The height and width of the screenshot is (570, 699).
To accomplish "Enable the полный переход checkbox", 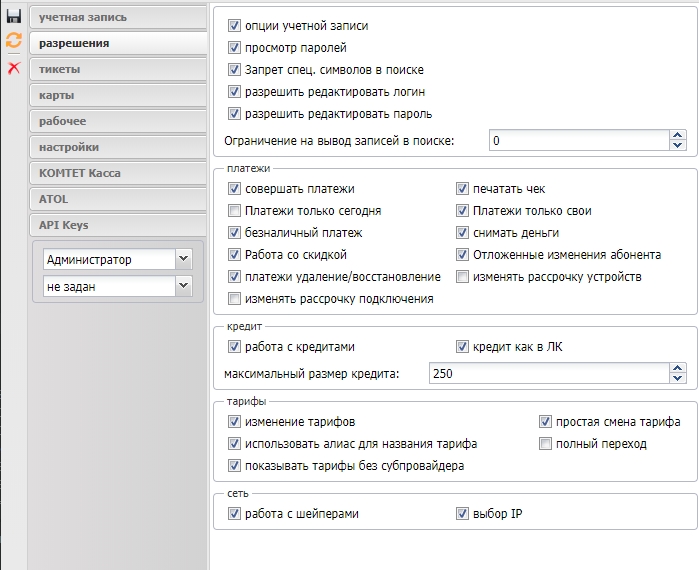I will tap(546, 443).
